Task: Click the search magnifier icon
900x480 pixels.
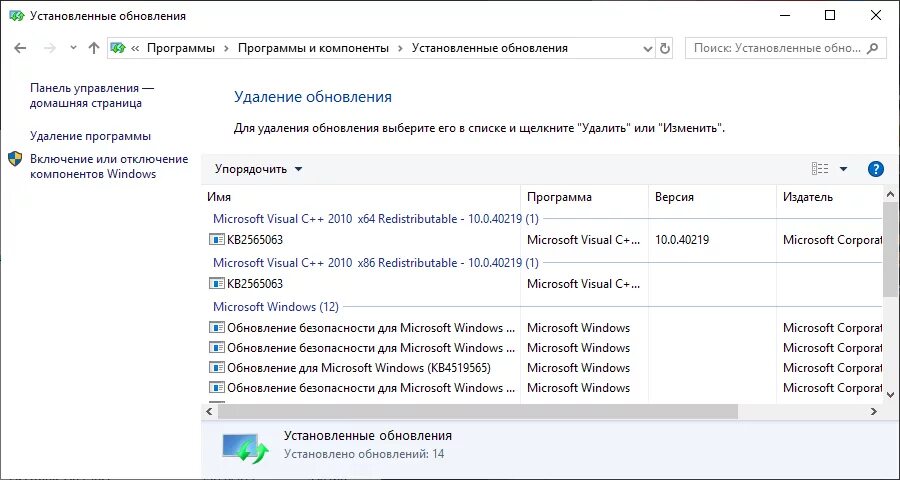Action: pyautogui.click(x=872, y=48)
